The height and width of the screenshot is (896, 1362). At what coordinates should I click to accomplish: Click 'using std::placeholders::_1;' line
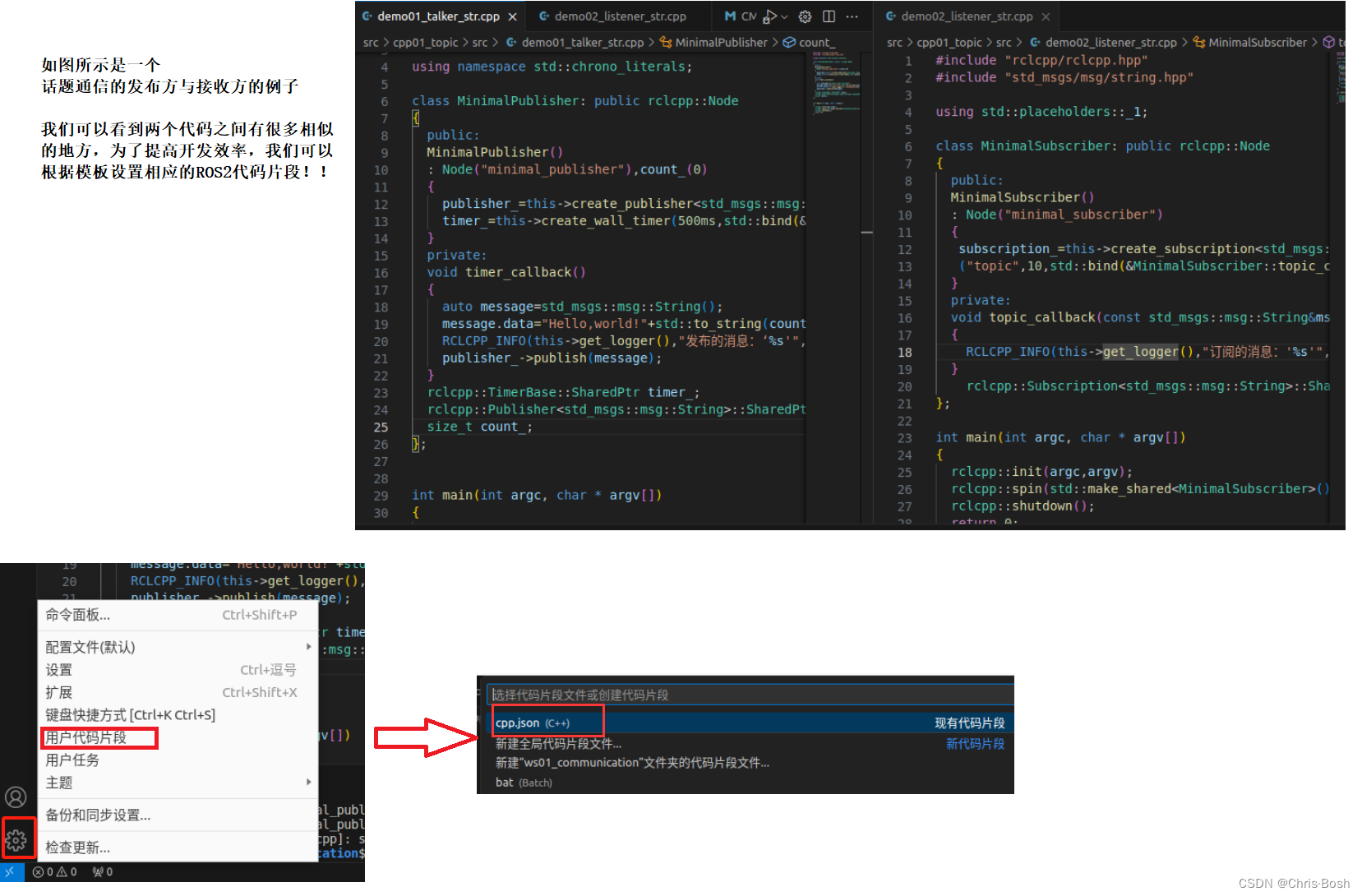click(1041, 112)
